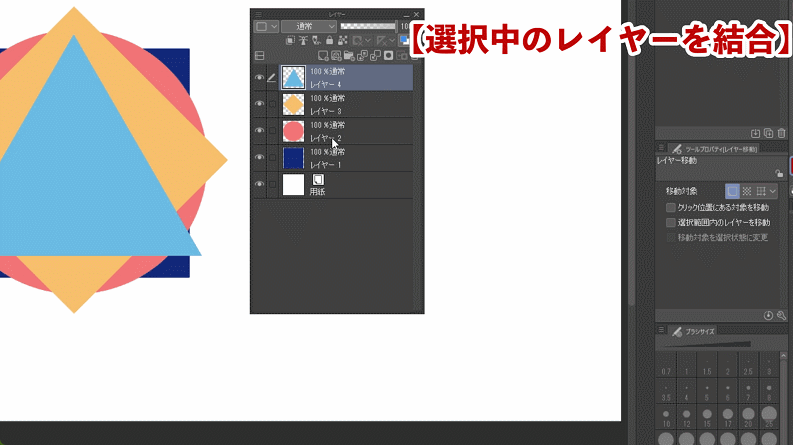Image resolution: width=793 pixels, height=445 pixels.
Task: Open tool property panel hamburger menu
Action: click(661, 148)
